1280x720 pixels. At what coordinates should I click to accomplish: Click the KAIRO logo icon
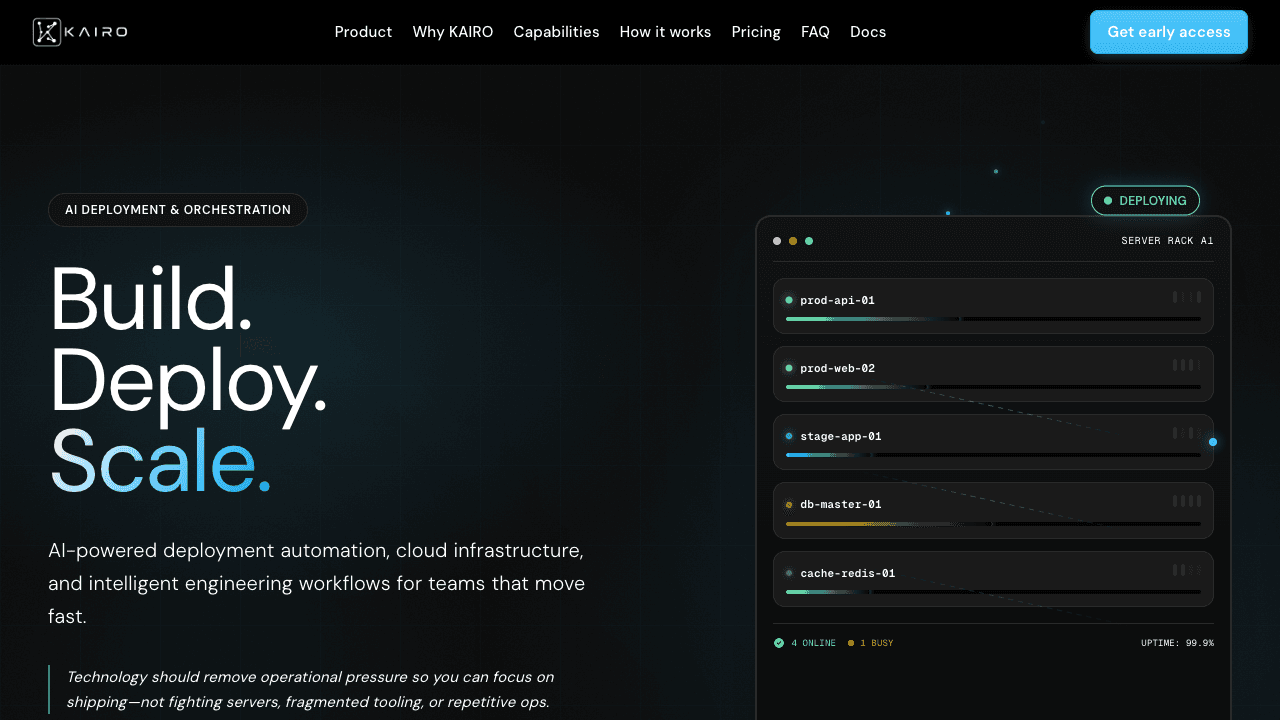[46, 32]
